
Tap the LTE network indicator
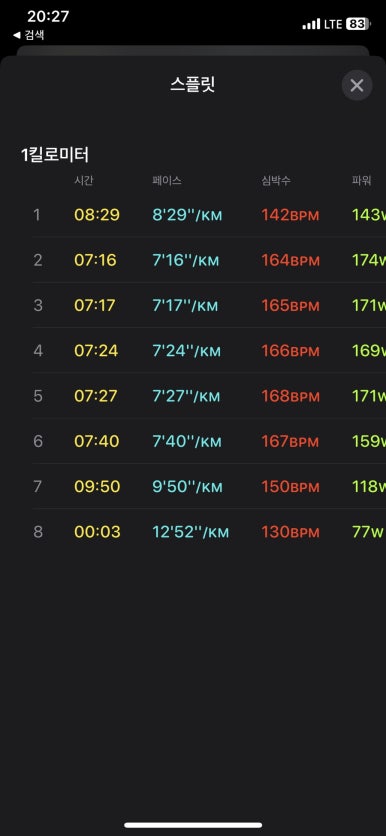pos(333,24)
